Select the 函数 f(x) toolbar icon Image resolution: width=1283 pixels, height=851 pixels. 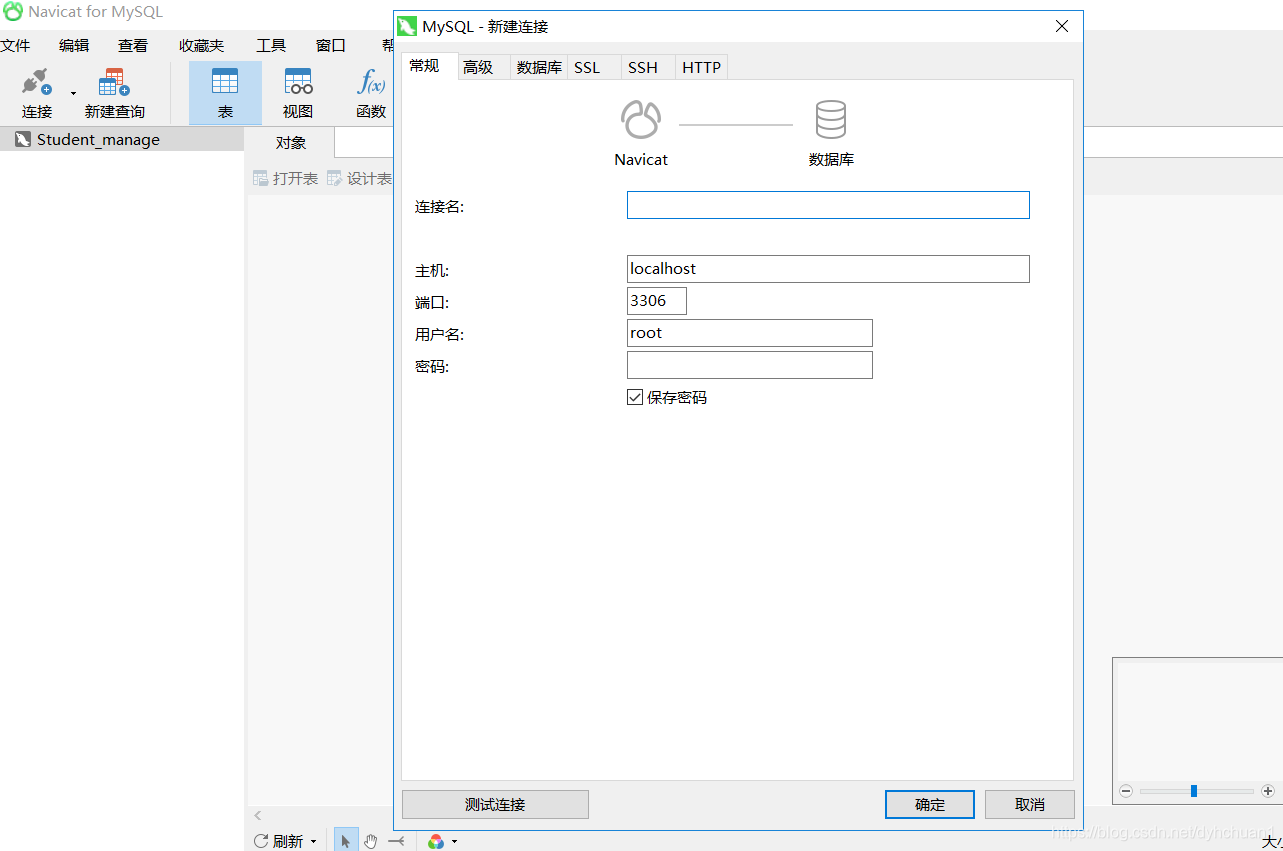(x=371, y=81)
